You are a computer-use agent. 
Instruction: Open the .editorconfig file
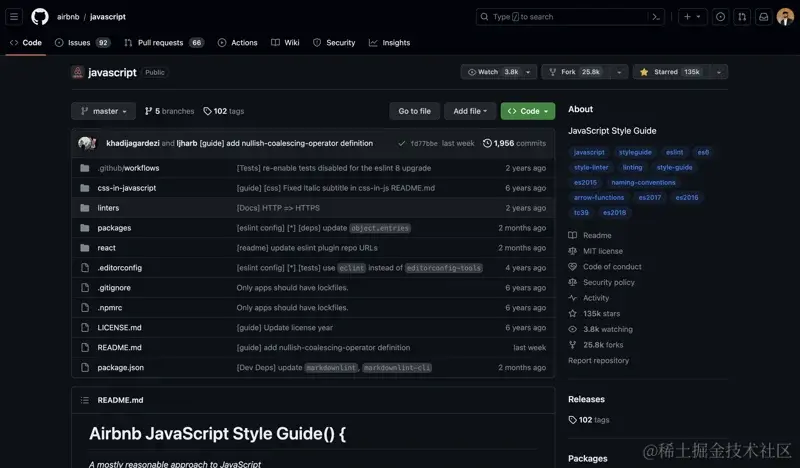119,267
